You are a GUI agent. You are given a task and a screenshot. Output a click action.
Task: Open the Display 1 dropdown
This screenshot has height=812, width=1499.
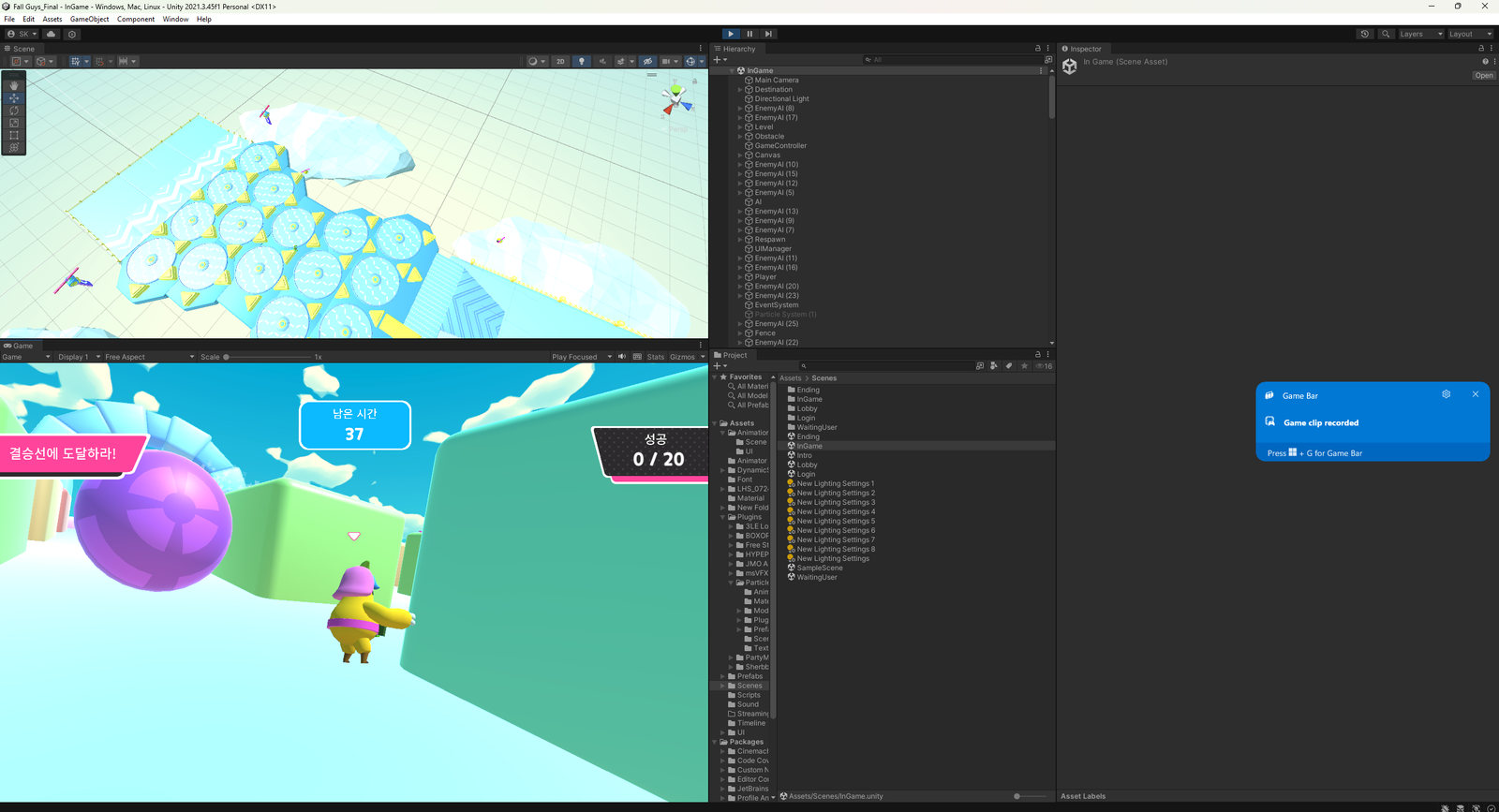79,357
